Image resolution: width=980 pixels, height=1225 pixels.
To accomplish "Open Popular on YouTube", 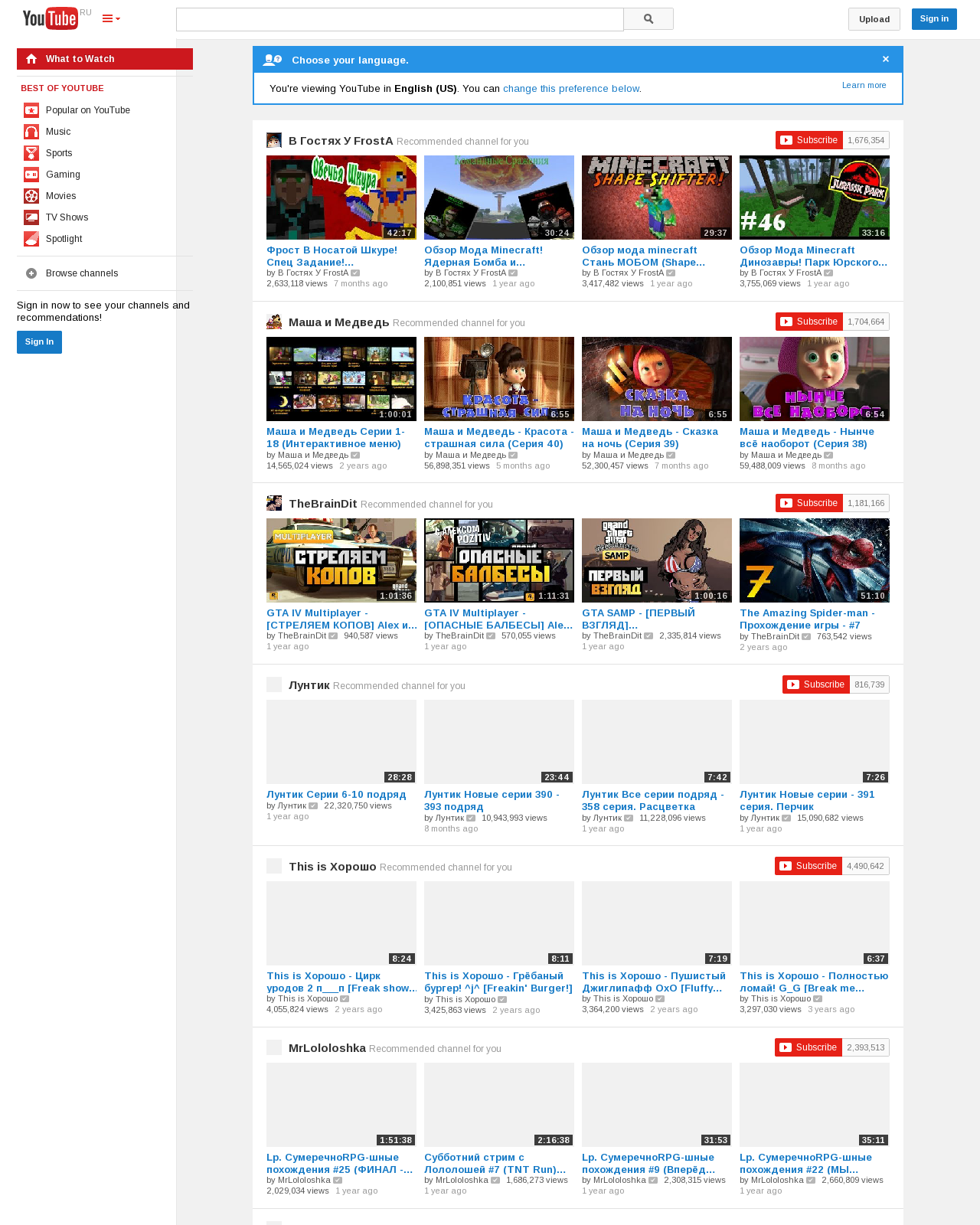I will 87,110.
